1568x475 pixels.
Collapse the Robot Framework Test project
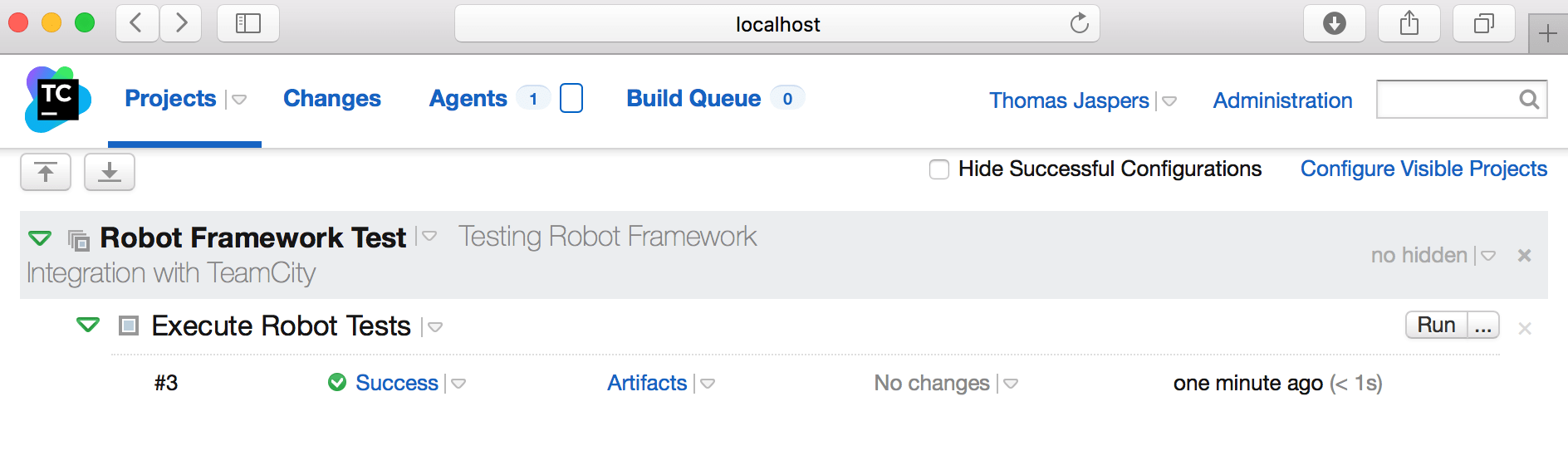pos(40,238)
